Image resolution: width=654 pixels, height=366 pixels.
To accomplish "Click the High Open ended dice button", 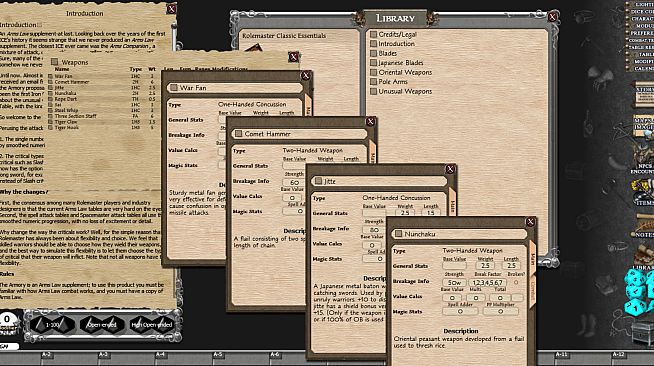I will tap(151, 324).
